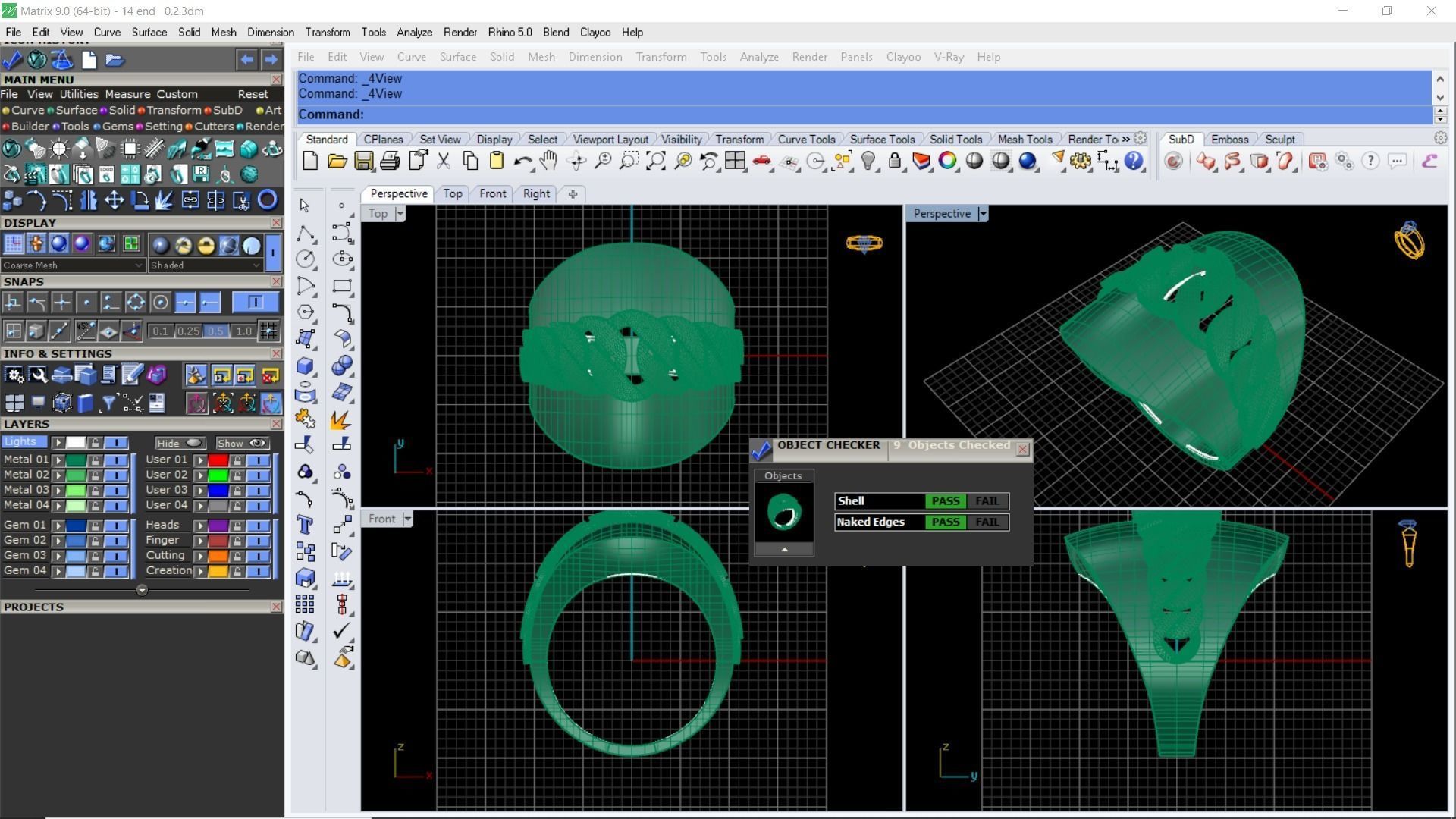Click the Show layers button
The image size is (1456, 819).
tap(242, 443)
